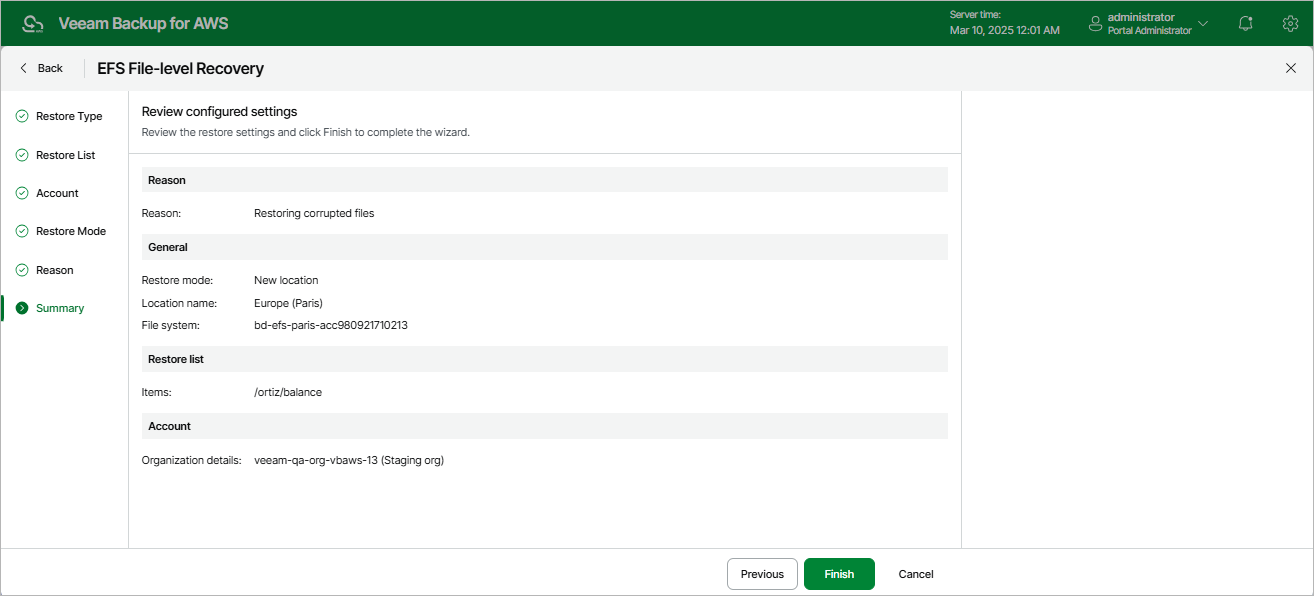Click the Back arrow icon
The width and height of the screenshot is (1314, 596).
(x=24, y=68)
